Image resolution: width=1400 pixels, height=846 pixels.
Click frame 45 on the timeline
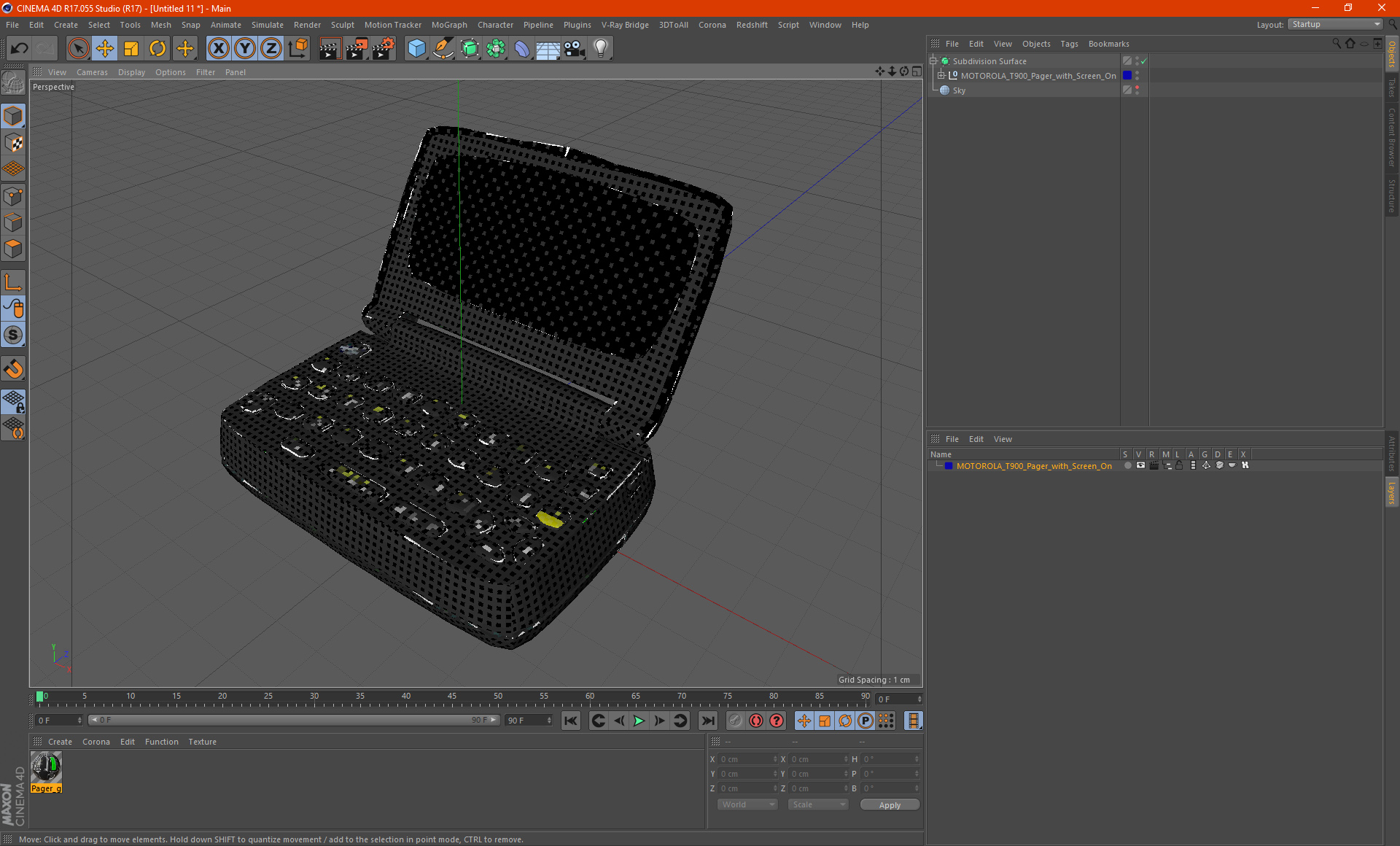click(451, 696)
